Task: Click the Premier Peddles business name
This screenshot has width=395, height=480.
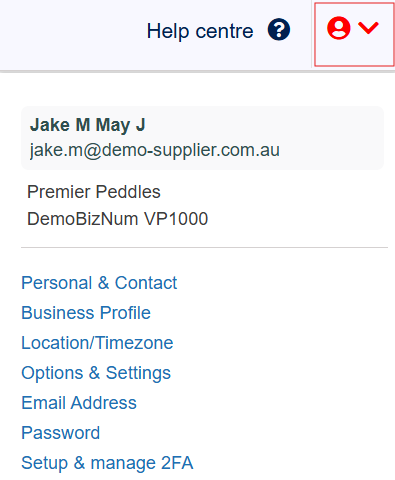Action: click(94, 192)
